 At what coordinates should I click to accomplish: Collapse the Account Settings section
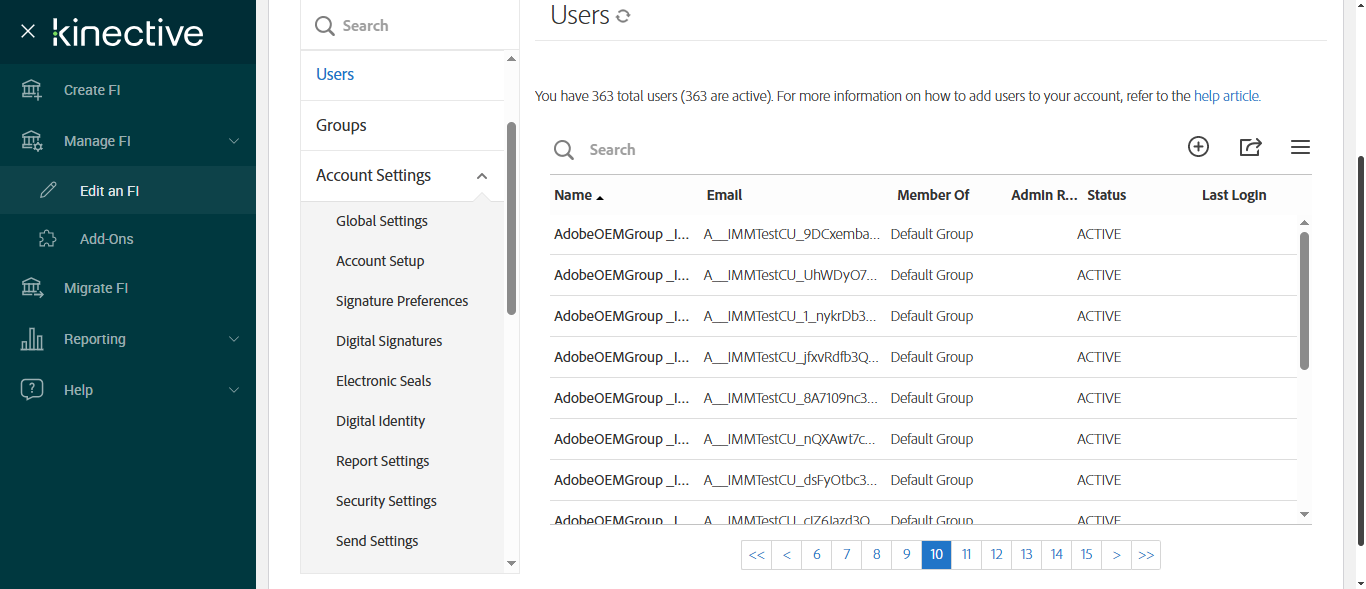pyautogui.click(x=482, y=176)
